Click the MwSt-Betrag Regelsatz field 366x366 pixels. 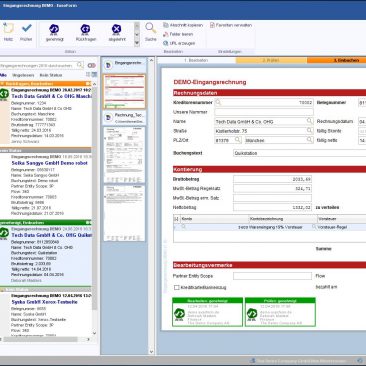272,188
